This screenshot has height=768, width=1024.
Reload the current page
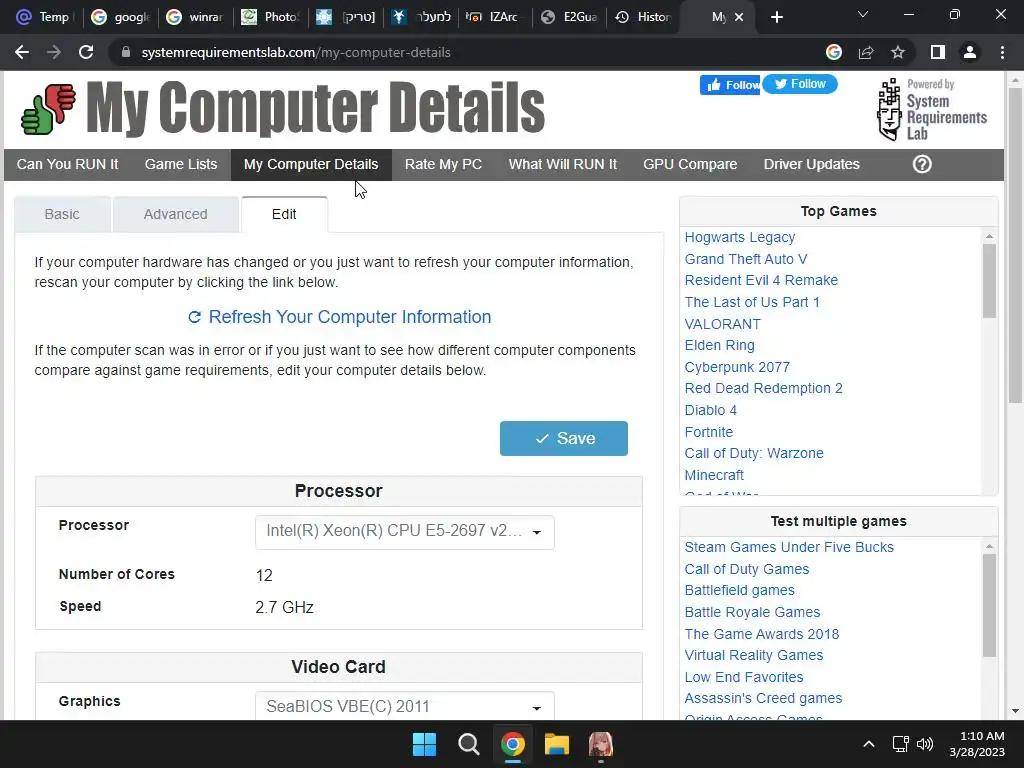click(x=86, y=52)
